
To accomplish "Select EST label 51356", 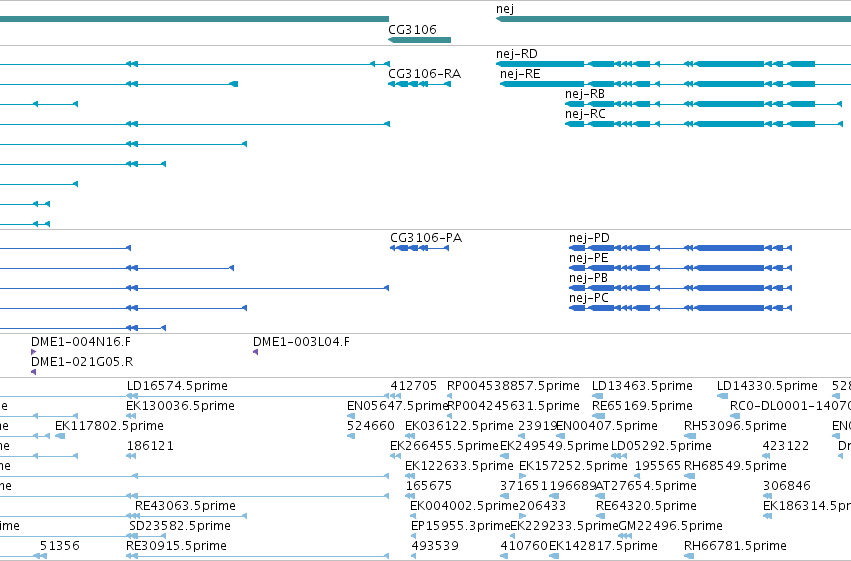I will 60,546.
